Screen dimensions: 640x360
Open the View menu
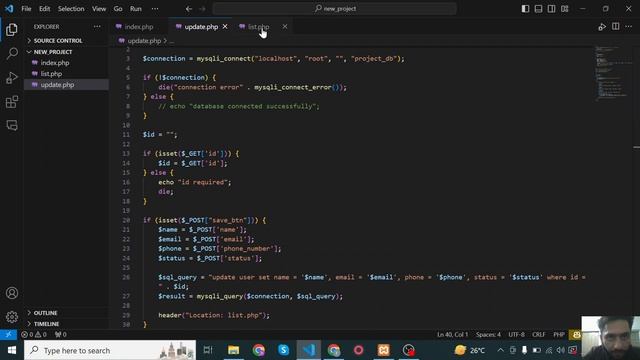[99, 9]
